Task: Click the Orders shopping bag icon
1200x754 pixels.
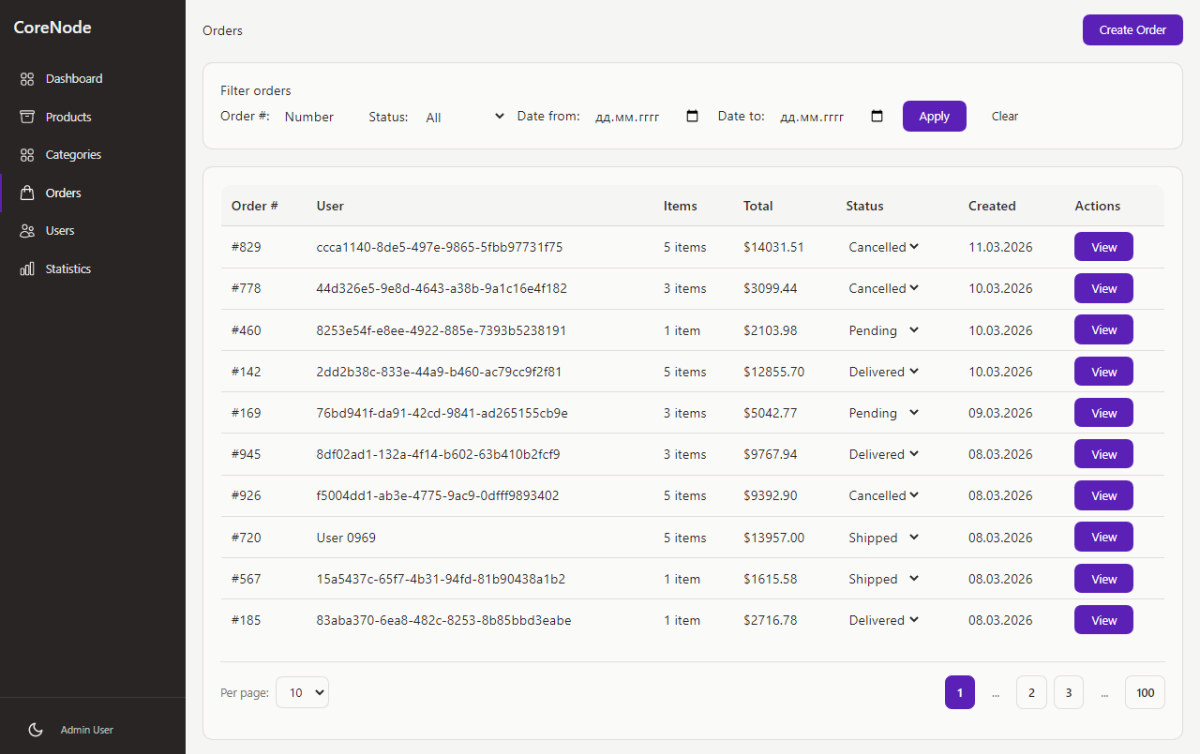Action: [x=27, y=193]
